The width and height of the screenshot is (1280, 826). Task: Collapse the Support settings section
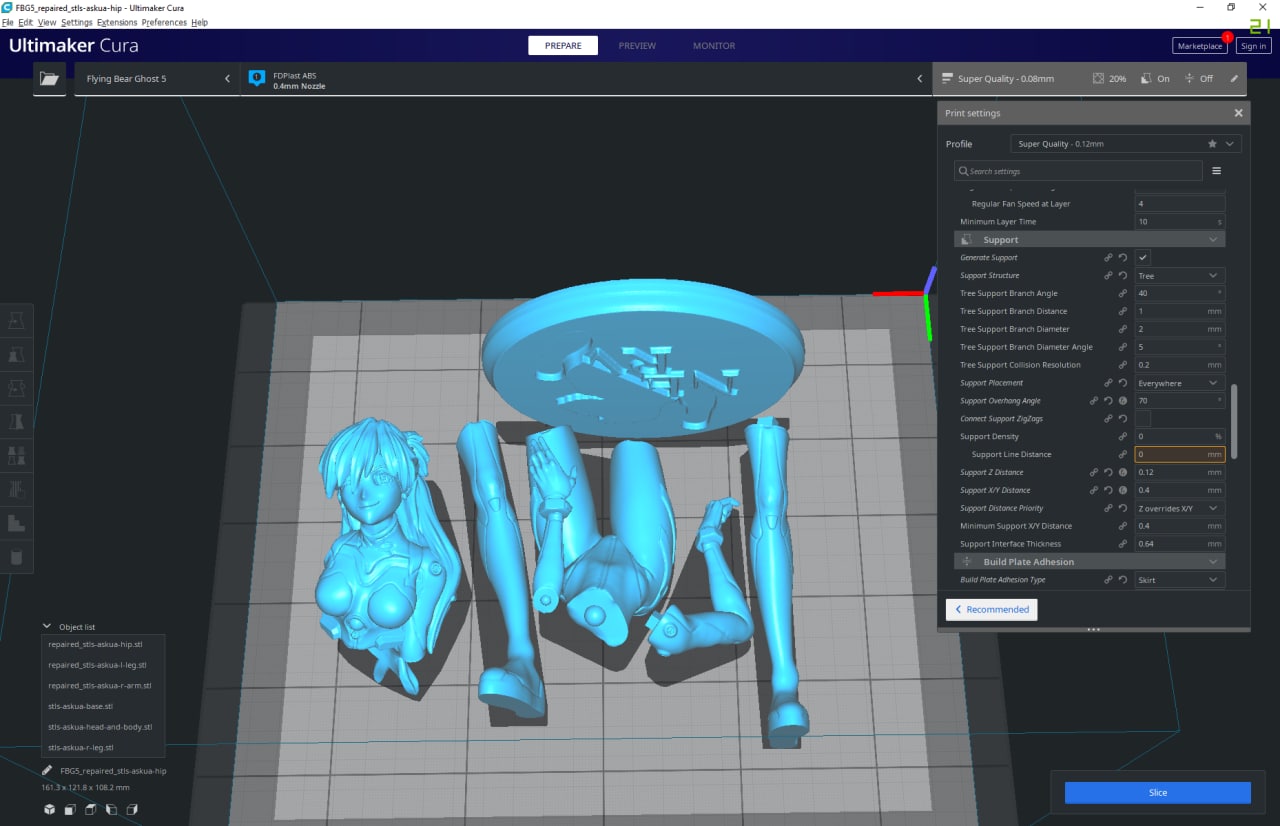1090,240
